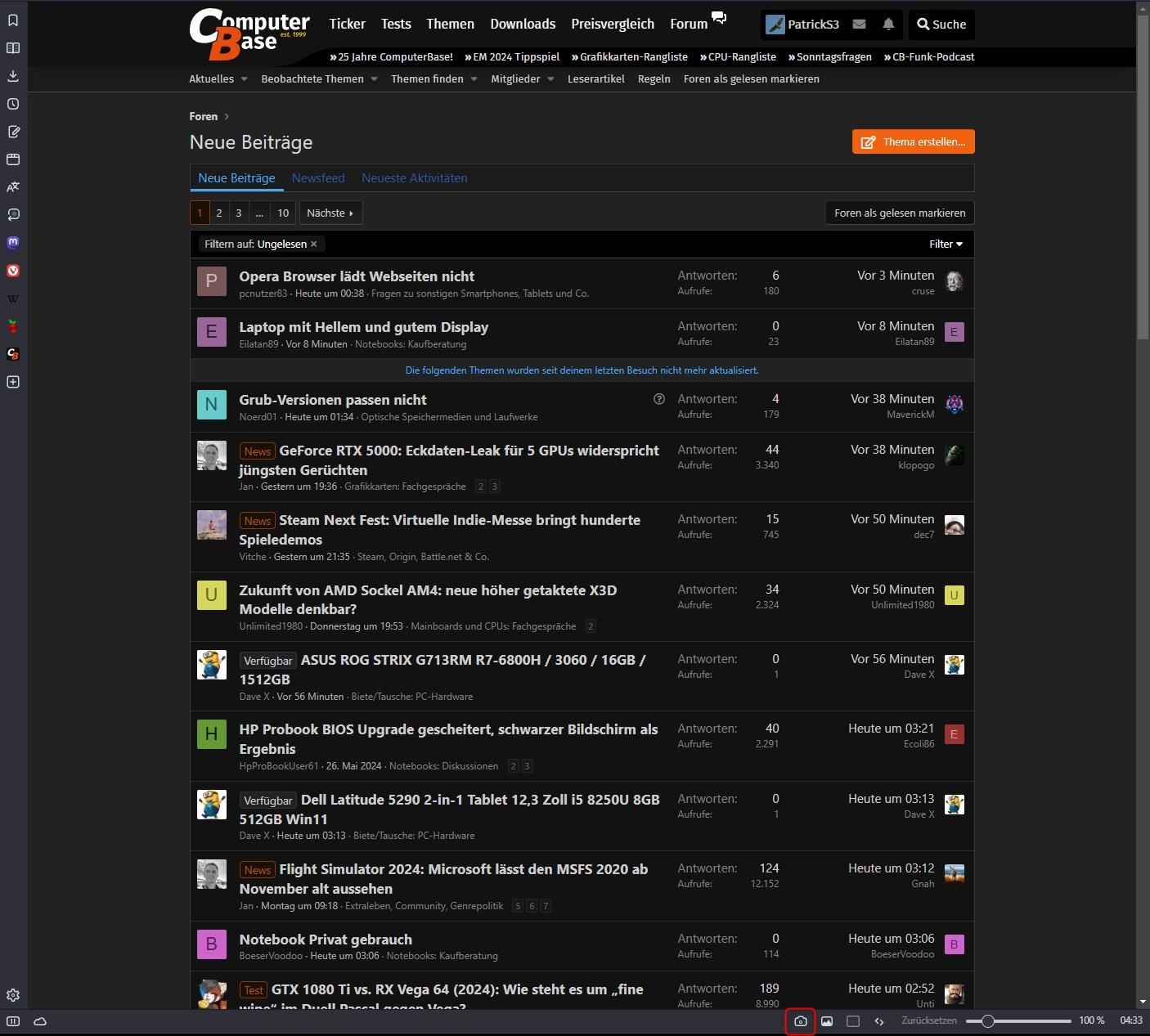
Task: Switch to the Neueste Aktivitäten tab
Action: click(415, 178)
